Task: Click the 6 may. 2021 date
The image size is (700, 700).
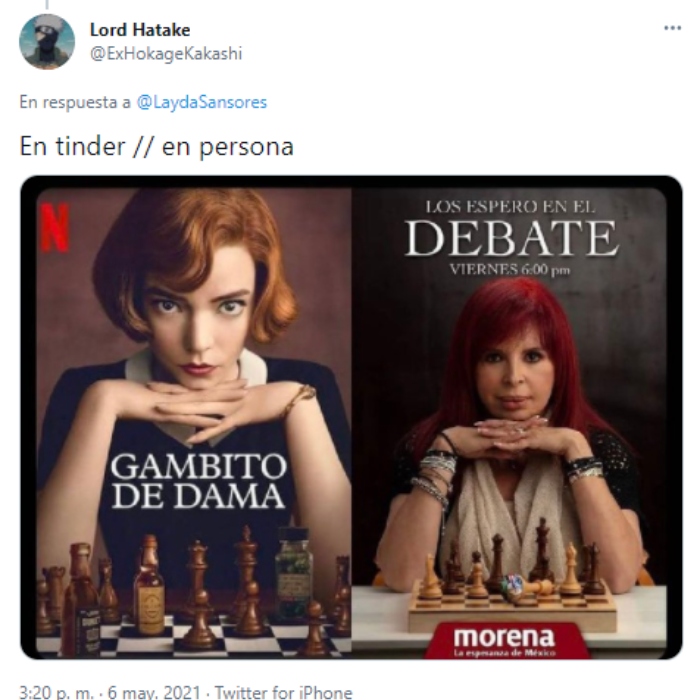Action: 154,692
